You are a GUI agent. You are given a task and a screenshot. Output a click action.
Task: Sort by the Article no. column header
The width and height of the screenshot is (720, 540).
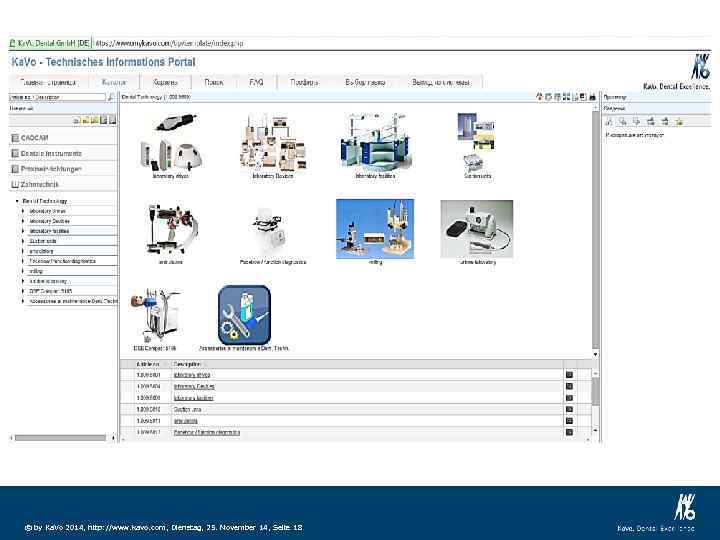[148, 364]
